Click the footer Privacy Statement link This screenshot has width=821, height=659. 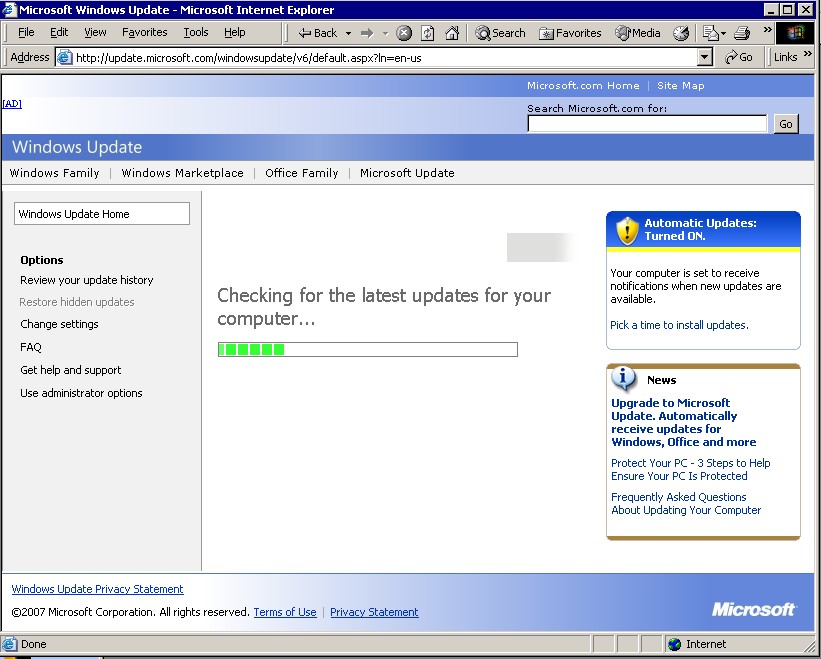374,612
